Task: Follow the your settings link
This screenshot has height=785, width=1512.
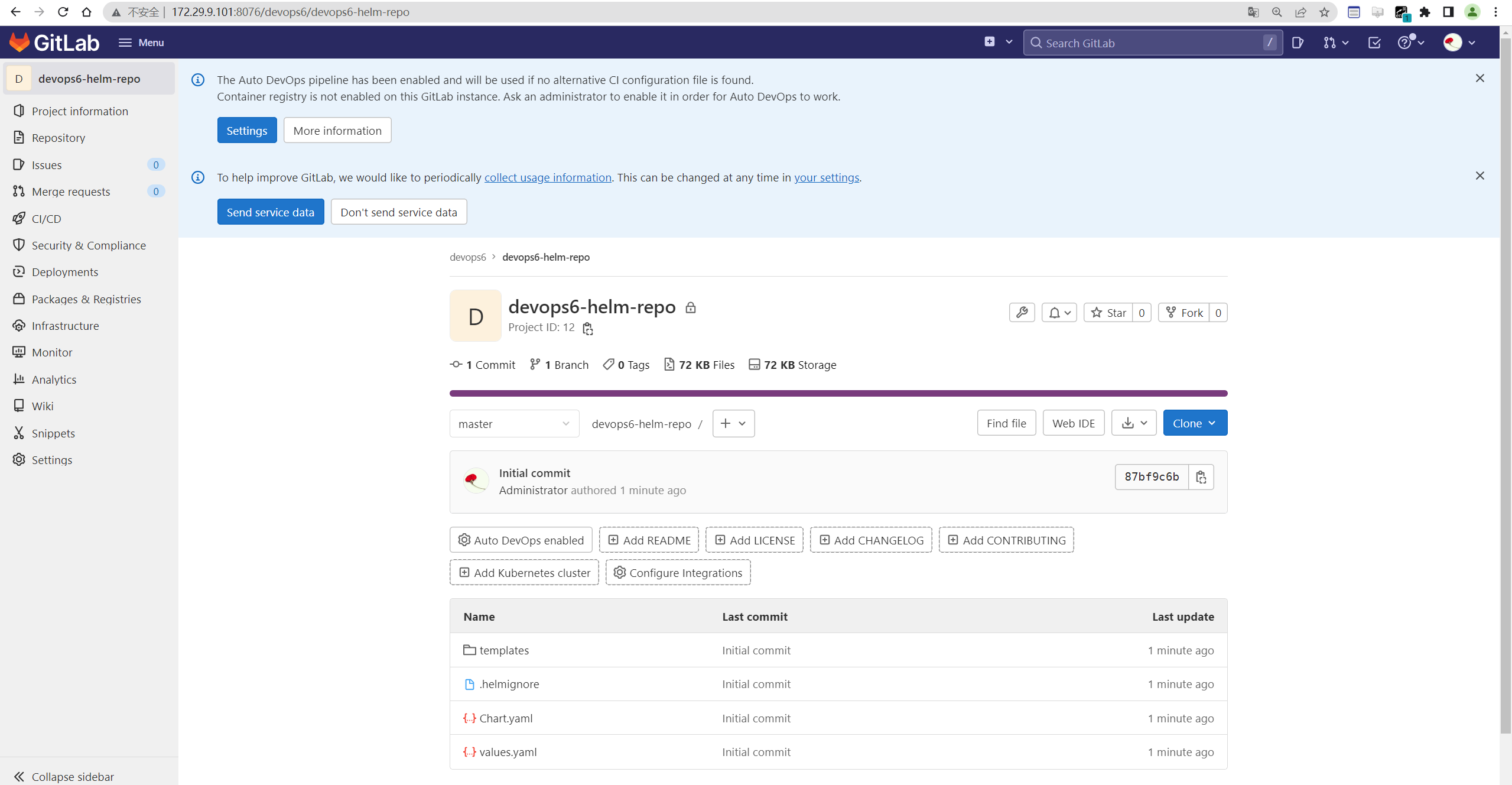Action: 827,177
